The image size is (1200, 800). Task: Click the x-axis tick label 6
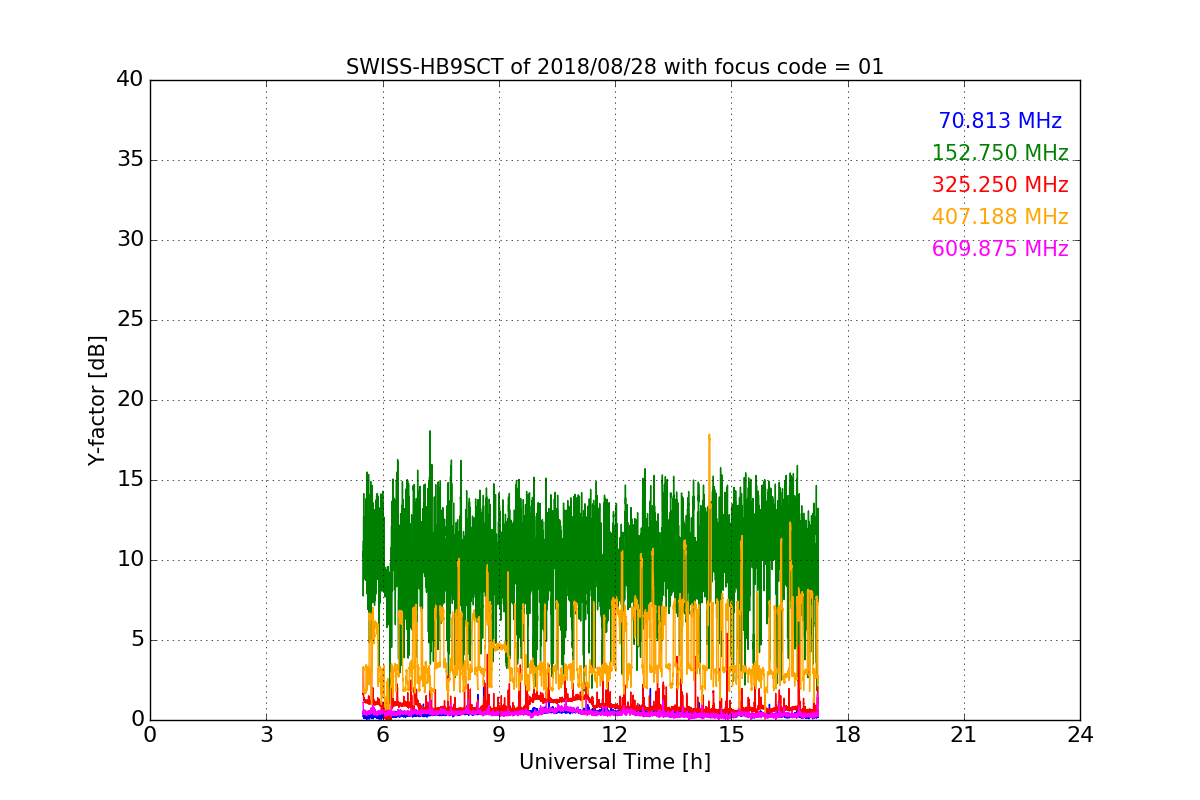point(382,735)
